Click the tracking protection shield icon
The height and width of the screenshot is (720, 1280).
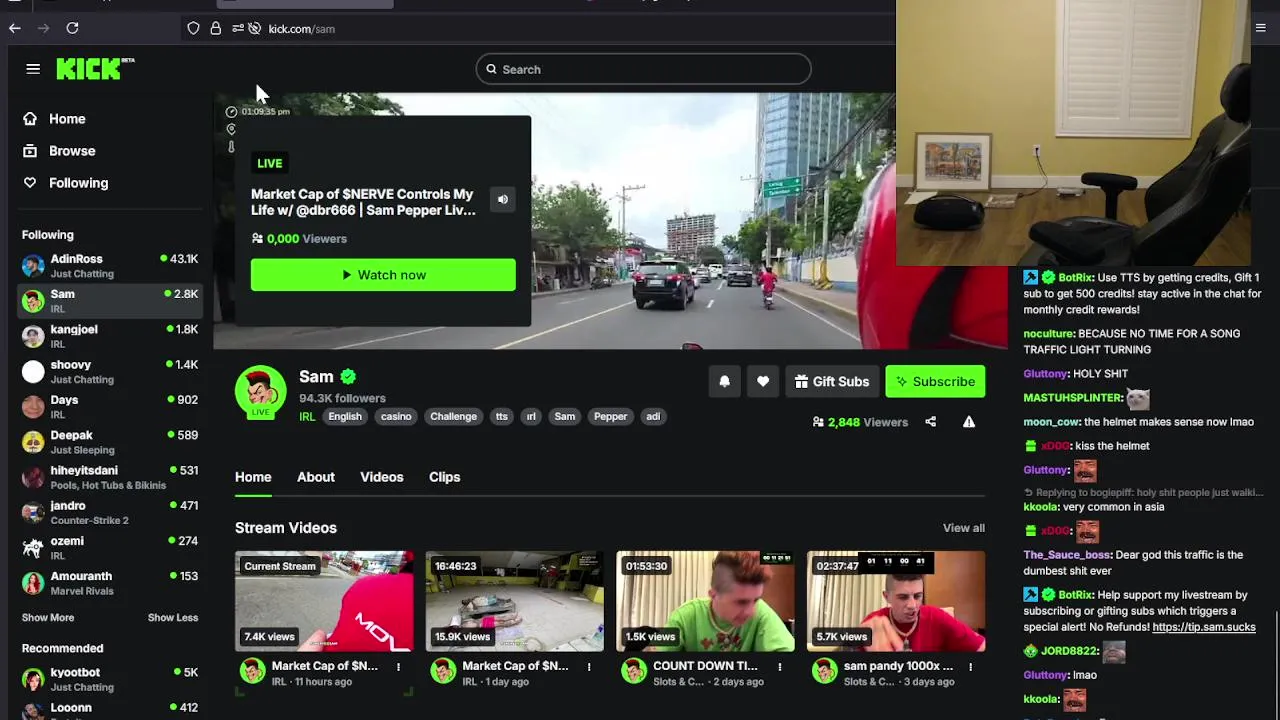click(x=193, y=29)
